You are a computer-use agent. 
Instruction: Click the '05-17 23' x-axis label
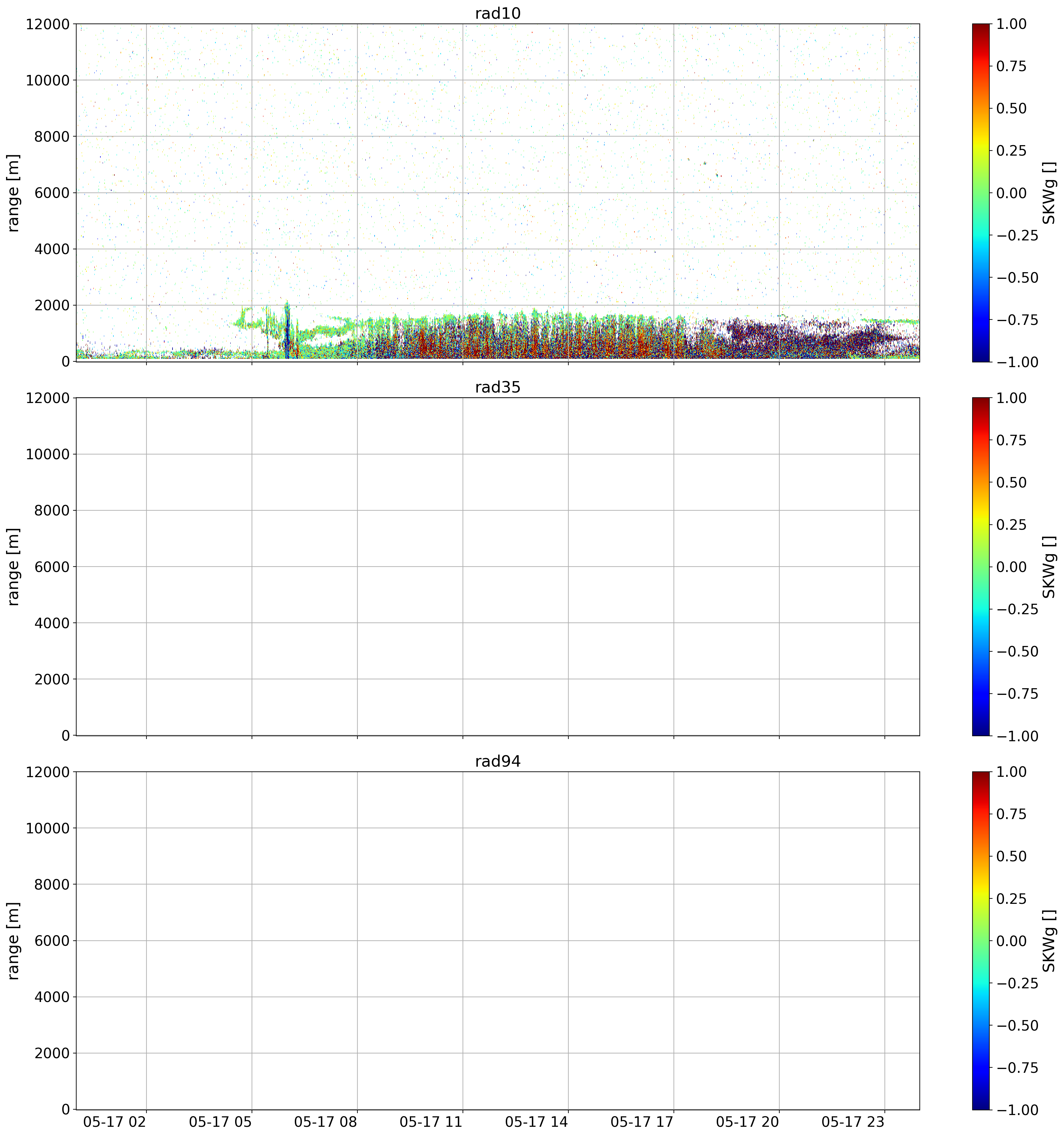852,1122
